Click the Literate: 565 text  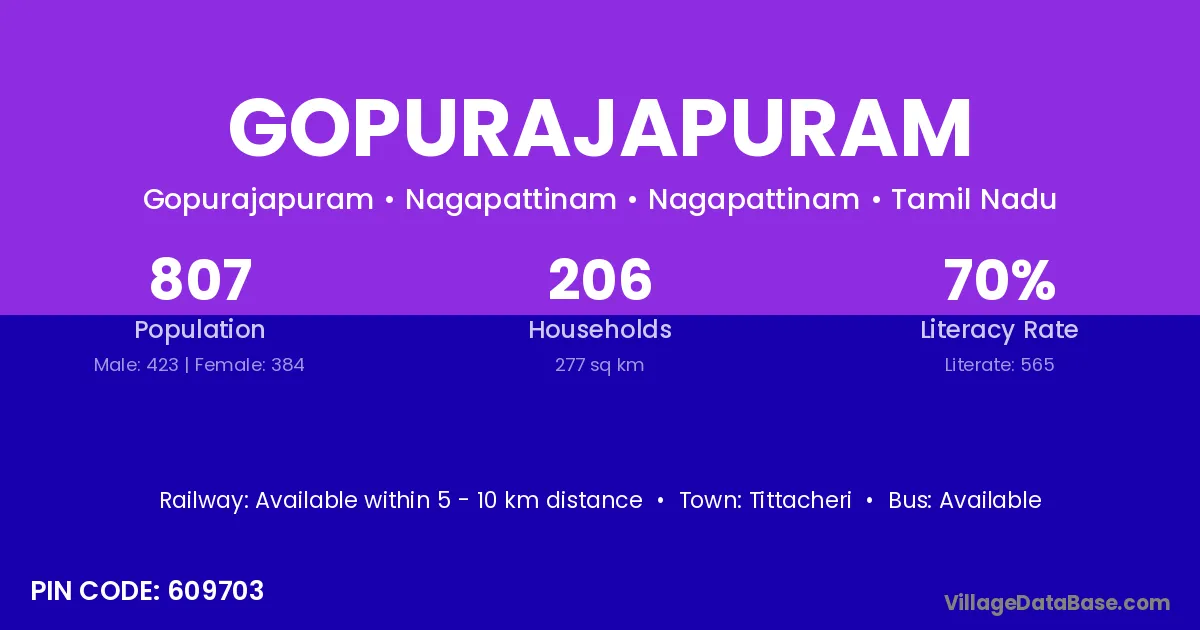click(999, 365)
